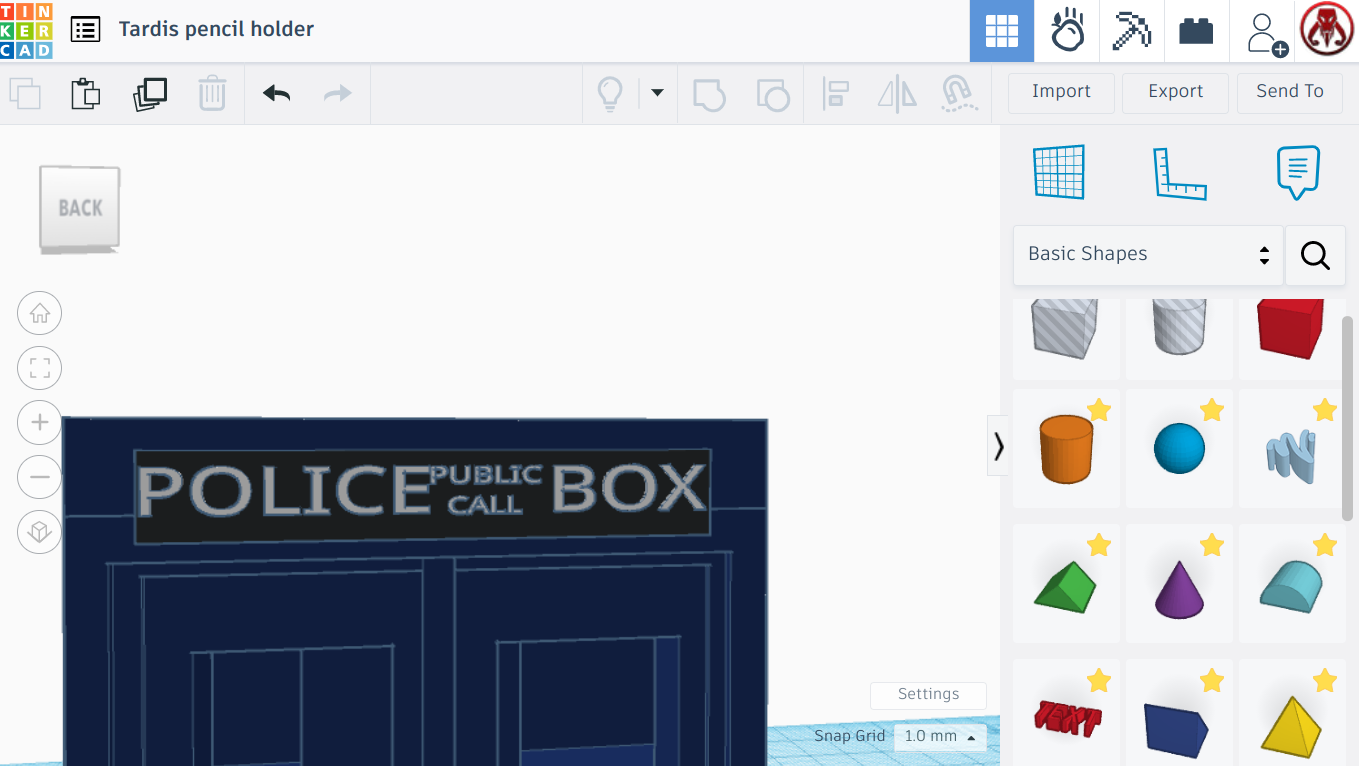
Task: Unfavorite the Round Roof shape star
Action: click(1325, 545)
